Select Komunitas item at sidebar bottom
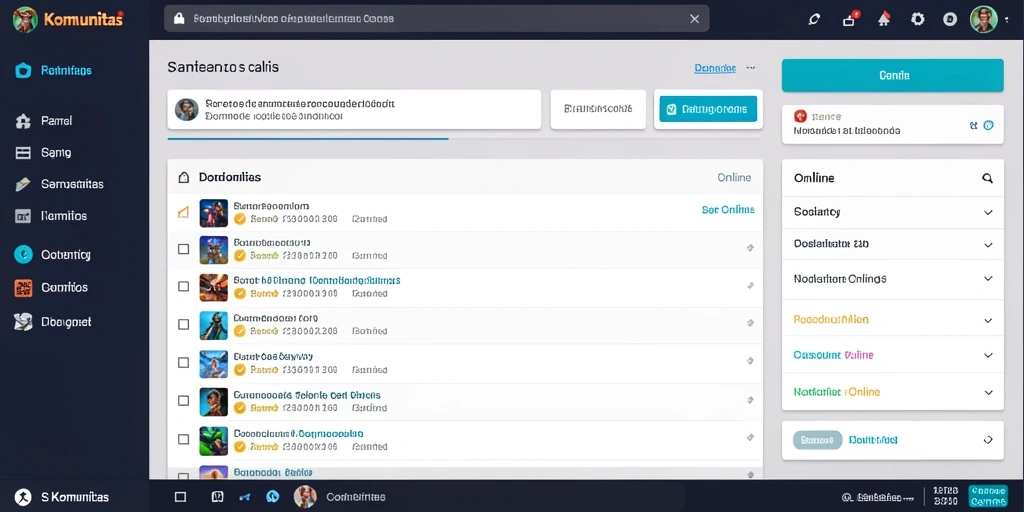The height and width of the screenshot is (512, 1024). pos(62,497)
